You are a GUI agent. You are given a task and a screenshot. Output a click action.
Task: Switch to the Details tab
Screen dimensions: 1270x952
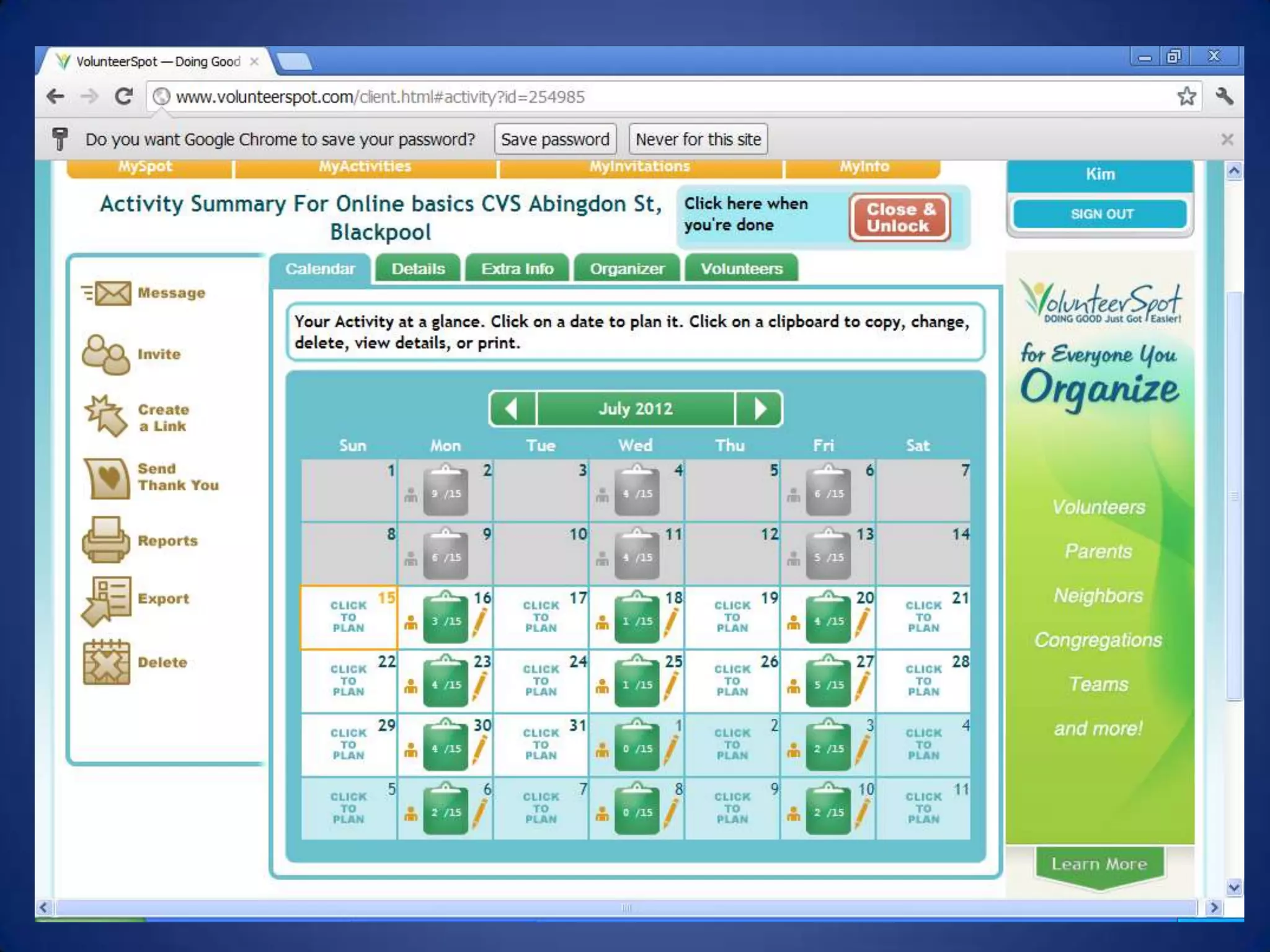[418, 269]
